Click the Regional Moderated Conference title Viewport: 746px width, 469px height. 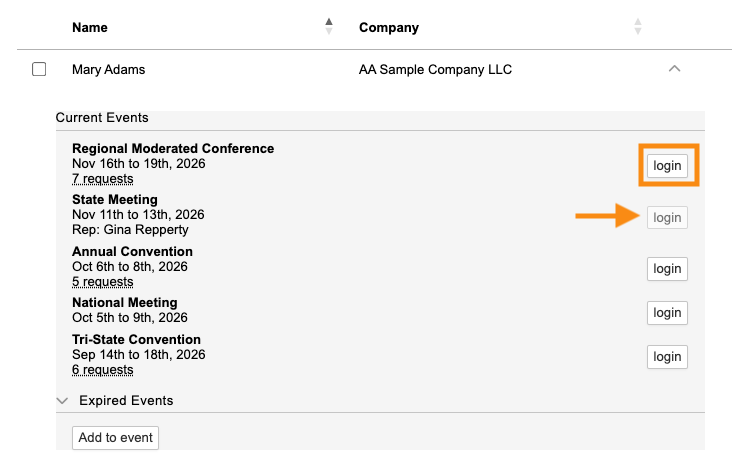tap(173, 148)
